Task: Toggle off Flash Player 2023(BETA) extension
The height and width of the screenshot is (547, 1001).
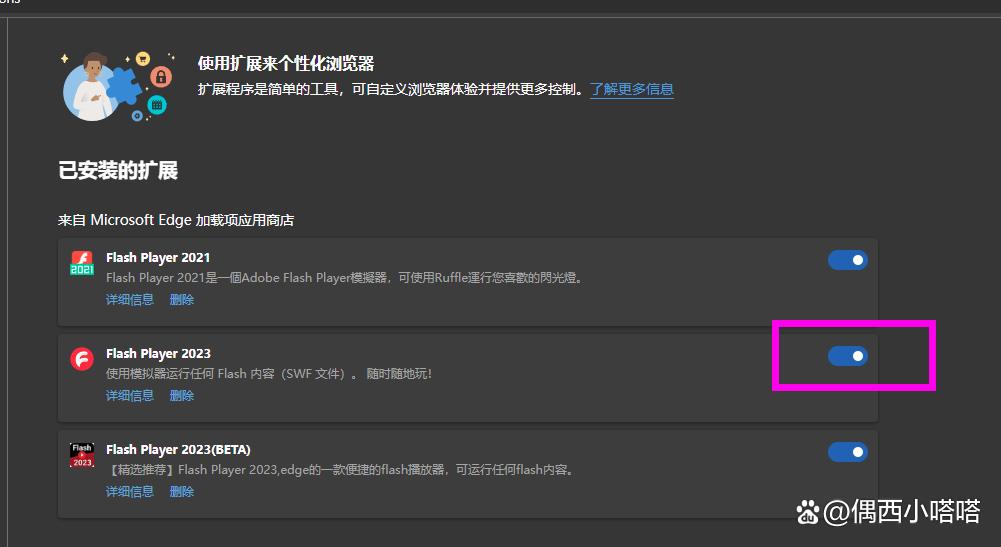Action: pos(848,452)
